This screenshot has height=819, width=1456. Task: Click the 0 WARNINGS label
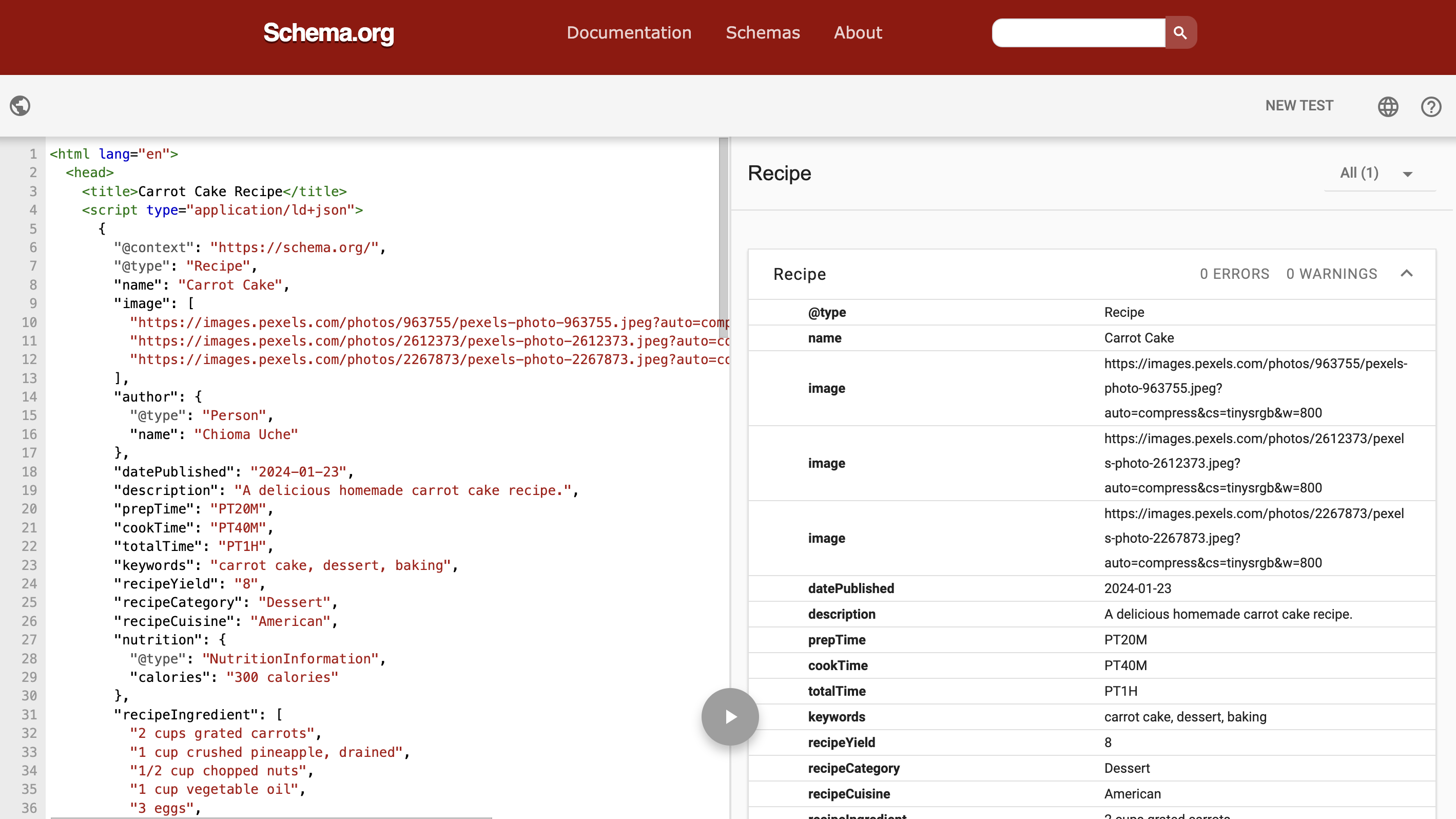1332,274
